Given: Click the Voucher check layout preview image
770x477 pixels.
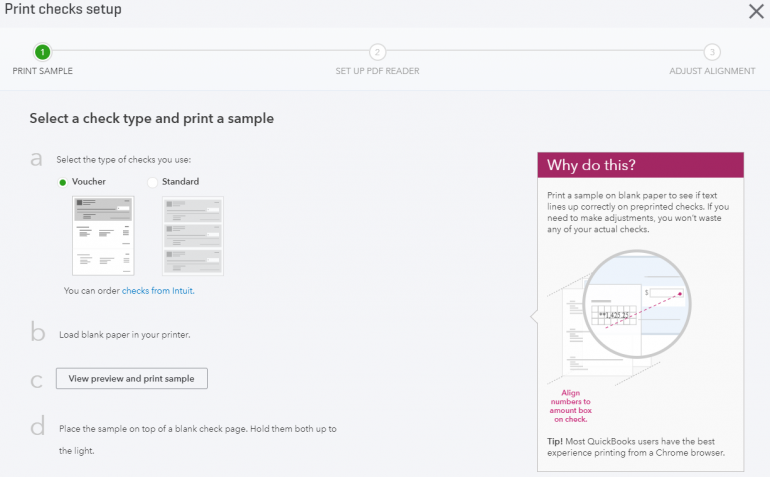Looking at the screenshot, I should pos(103,235).
